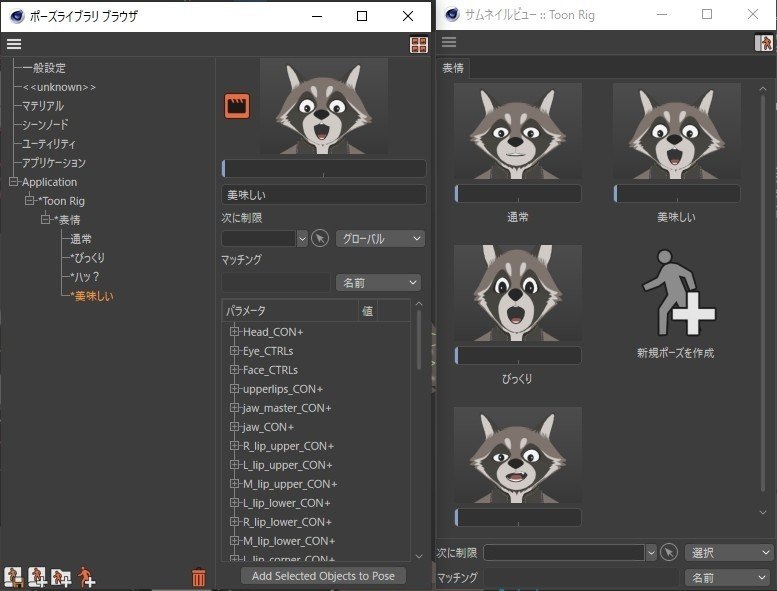Viewport: 777px width, 591px height.
Task: Expand the Eye_CTRLs parameter
Action: tap(234, 351)
